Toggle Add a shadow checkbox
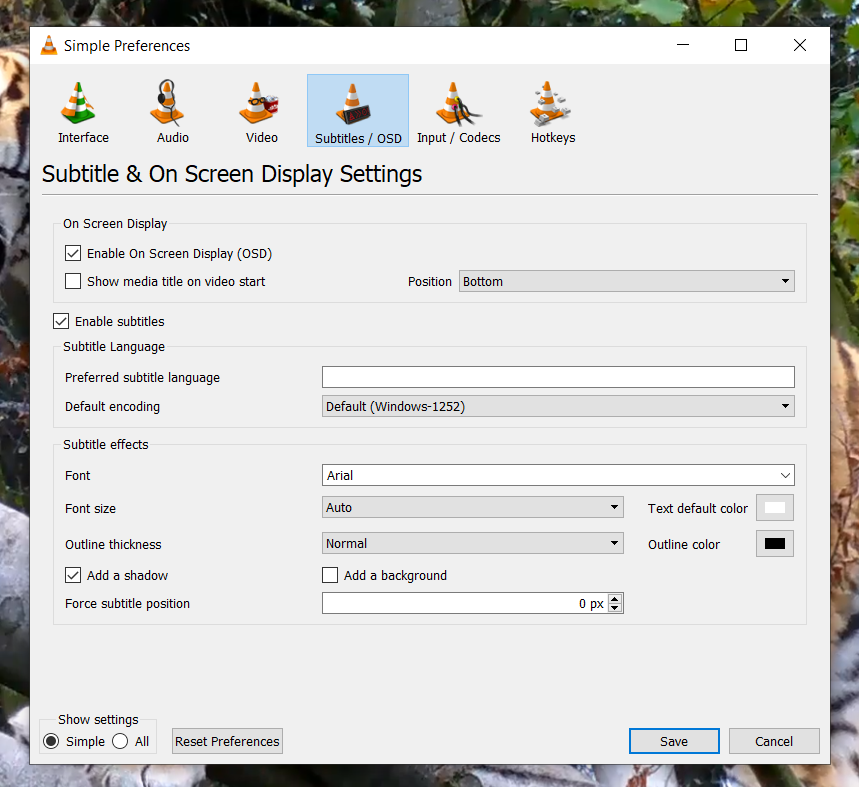The image size is (859, 787). [x=73, y=575]
